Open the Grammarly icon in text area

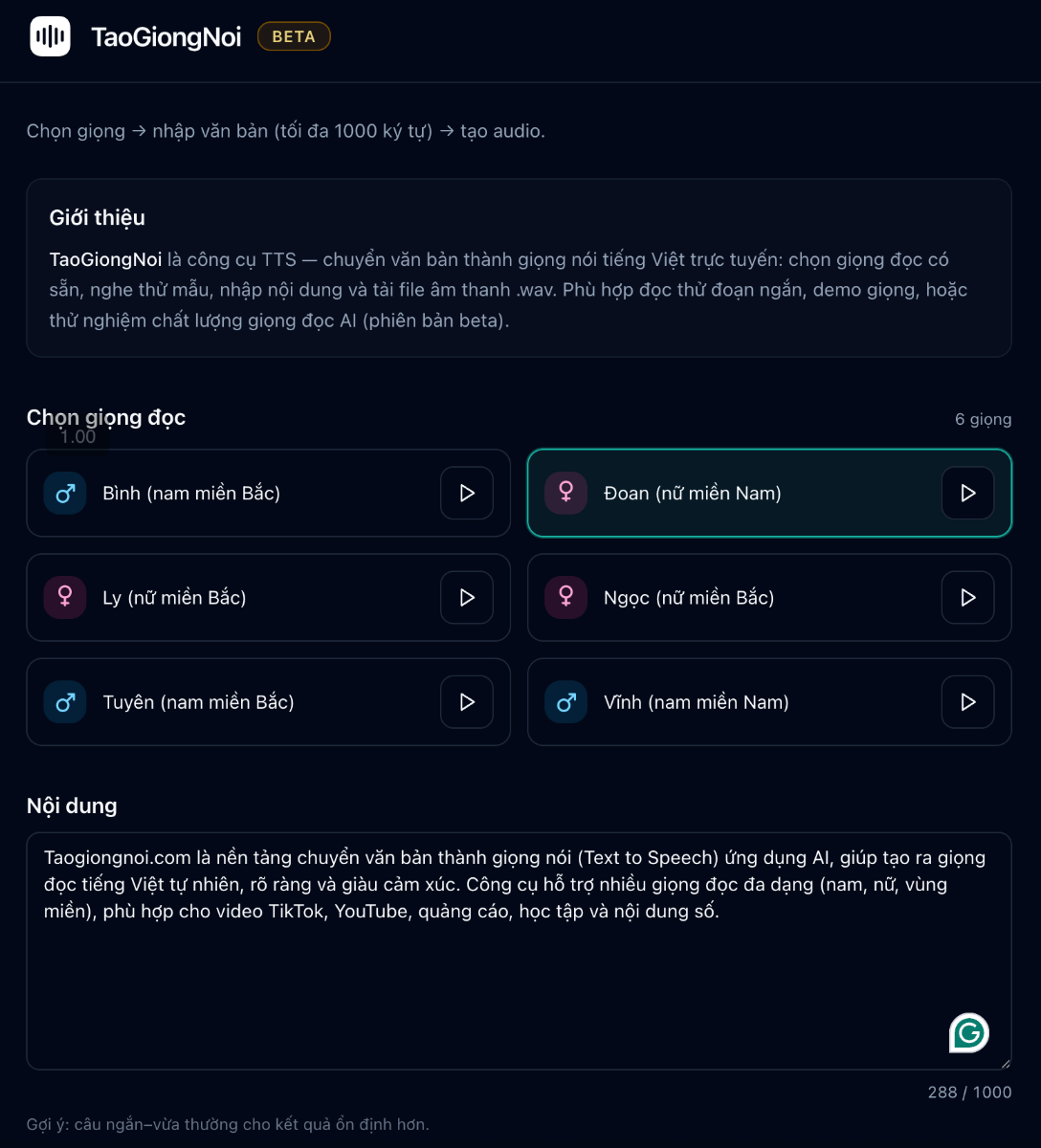pos(969,1032)
